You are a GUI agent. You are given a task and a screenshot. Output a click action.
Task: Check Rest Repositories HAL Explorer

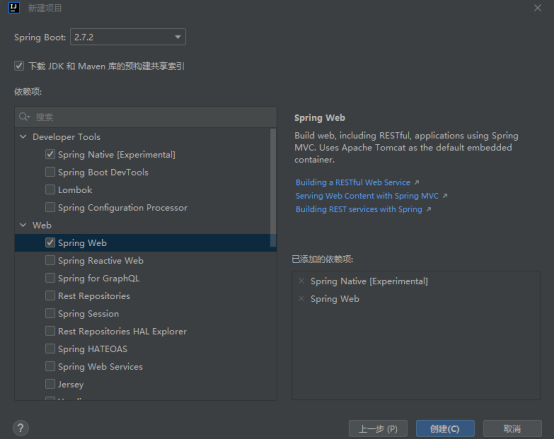pos(50,331)
